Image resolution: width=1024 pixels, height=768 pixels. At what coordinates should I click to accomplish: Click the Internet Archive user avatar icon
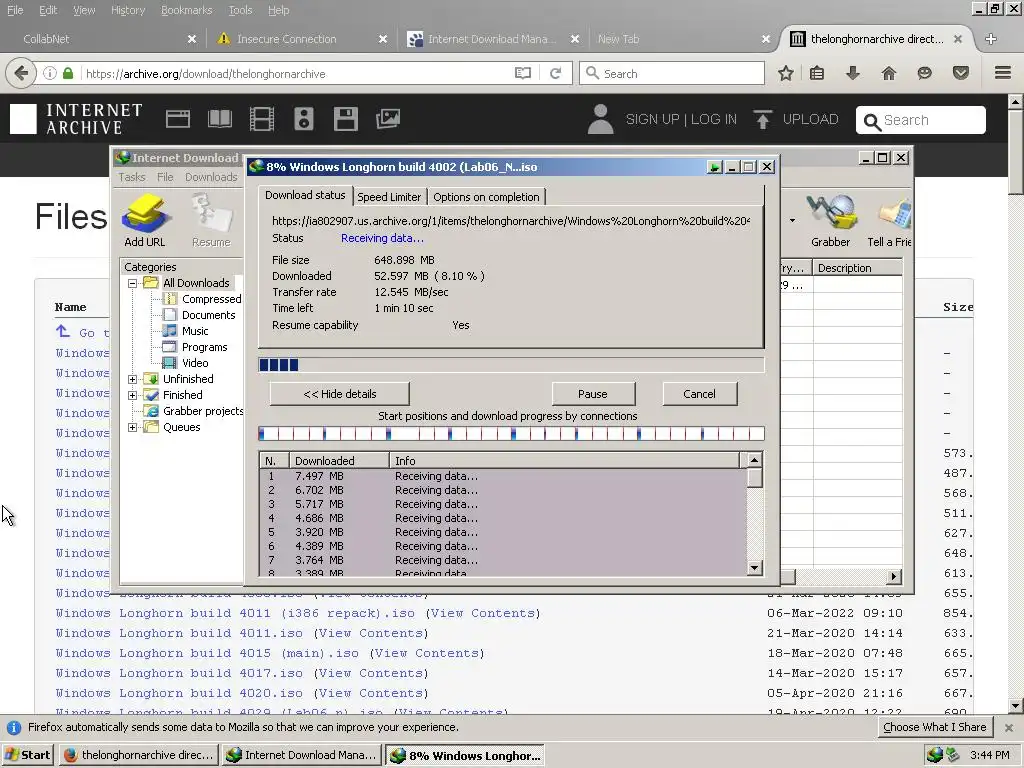pyautogui.click(x=600, y=119)
